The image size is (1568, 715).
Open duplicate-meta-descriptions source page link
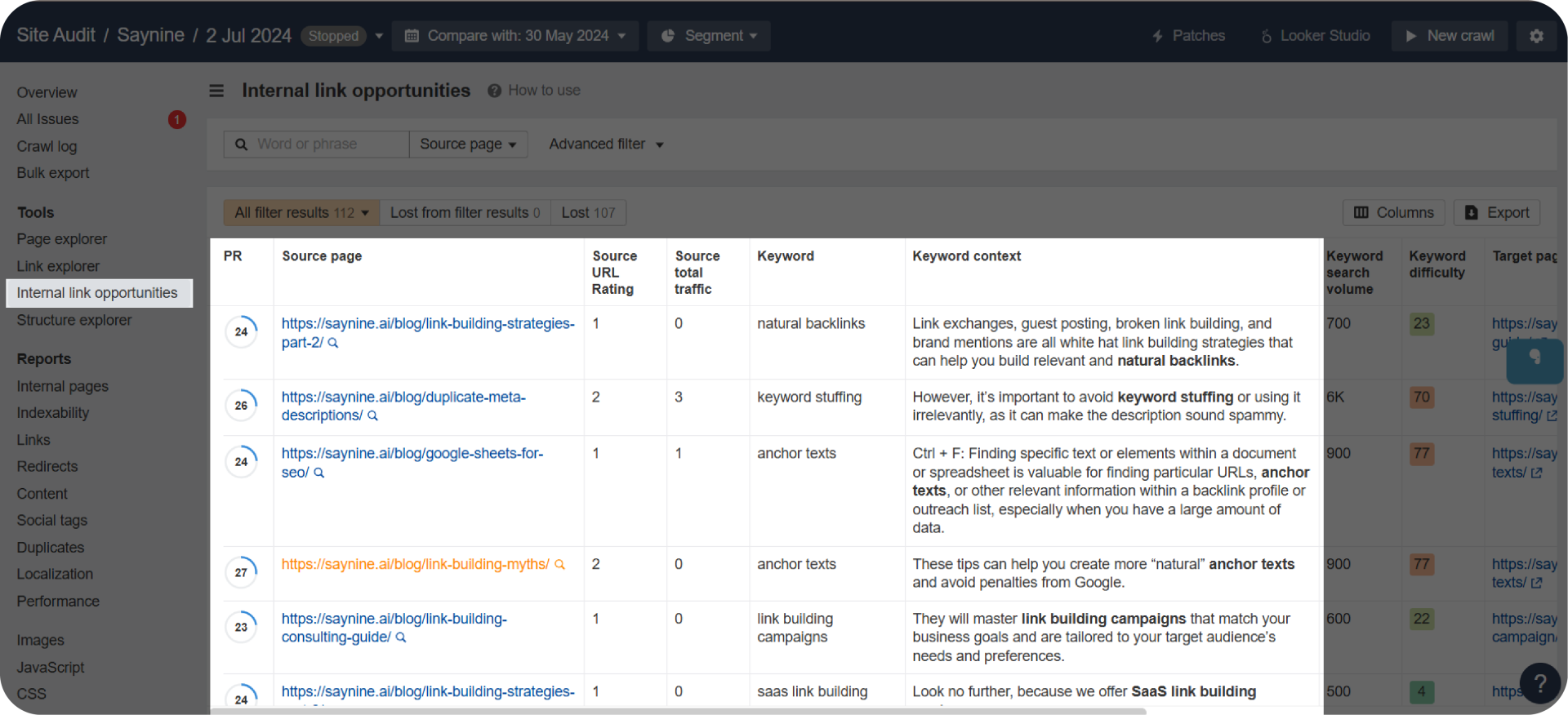tap(403, 406)
